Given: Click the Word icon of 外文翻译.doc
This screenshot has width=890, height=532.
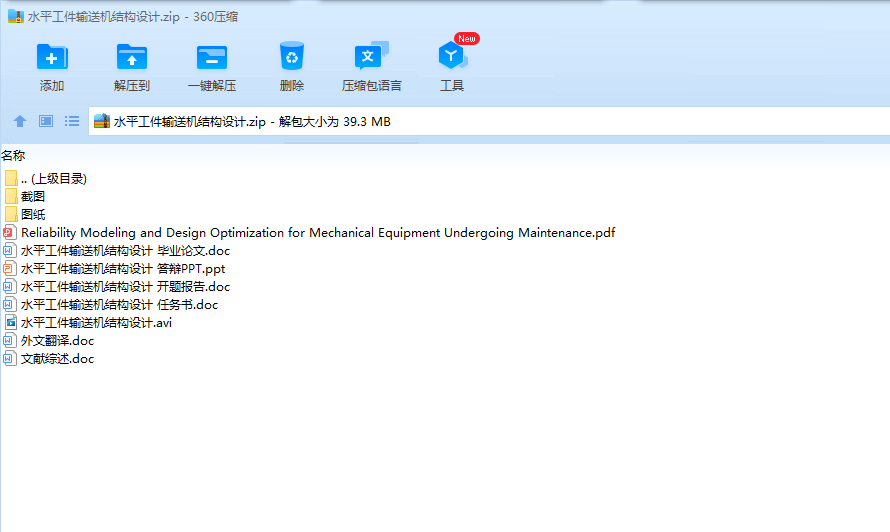Looking at the screenshot, I should coord(10,341).
